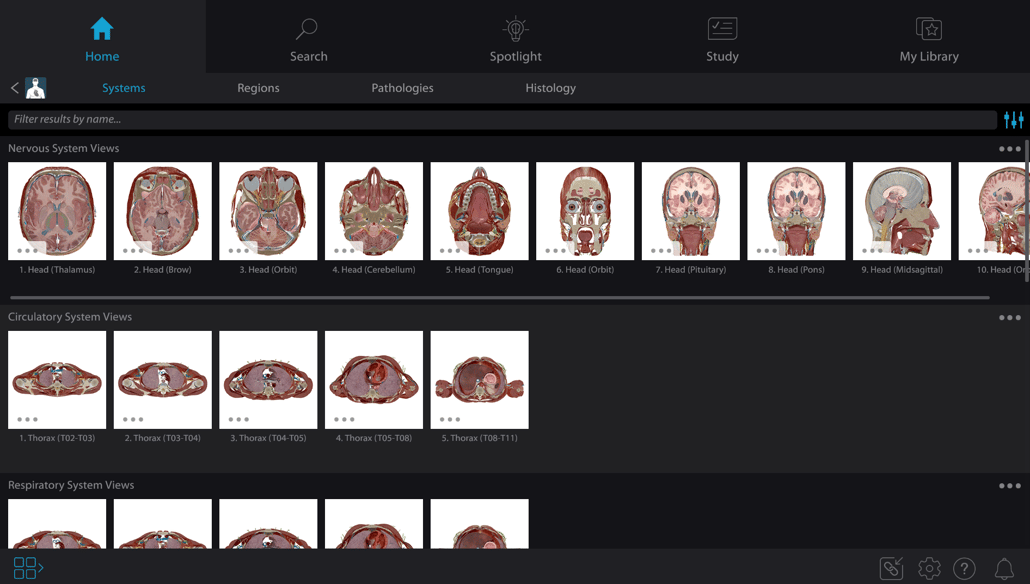Click the app launcher grid icon bottom left

[27, 567]
